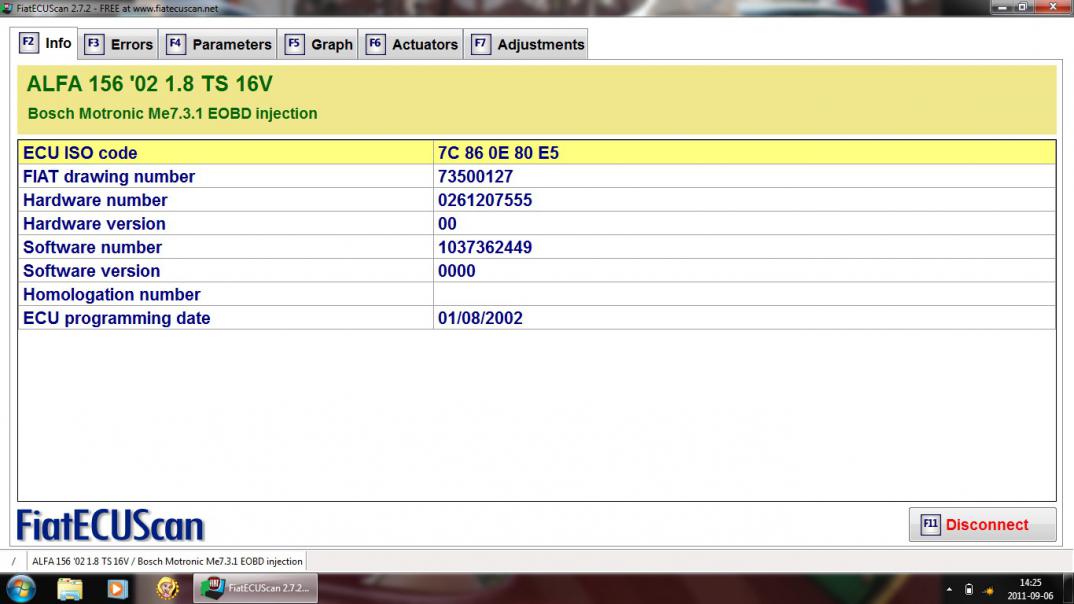This screenshot has height=604, width=1074.
Task: Select the Graph tab
Action: pyautogui.click(x=318, y=45)
